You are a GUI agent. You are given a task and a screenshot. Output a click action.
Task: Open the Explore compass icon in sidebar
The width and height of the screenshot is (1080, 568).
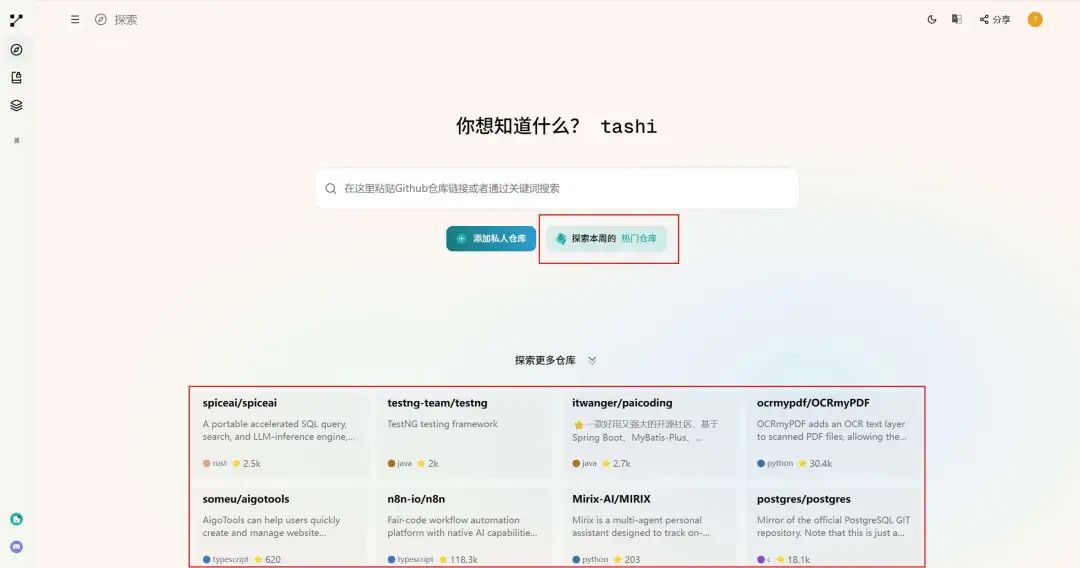pos(17,50)
